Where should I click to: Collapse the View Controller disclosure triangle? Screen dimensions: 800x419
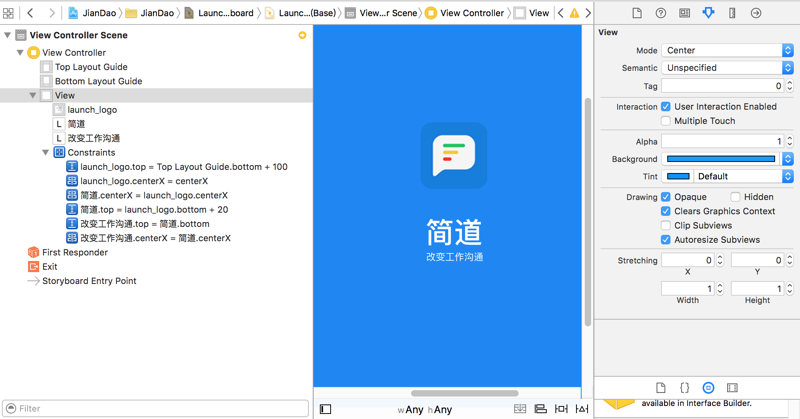tap(20, 53)
